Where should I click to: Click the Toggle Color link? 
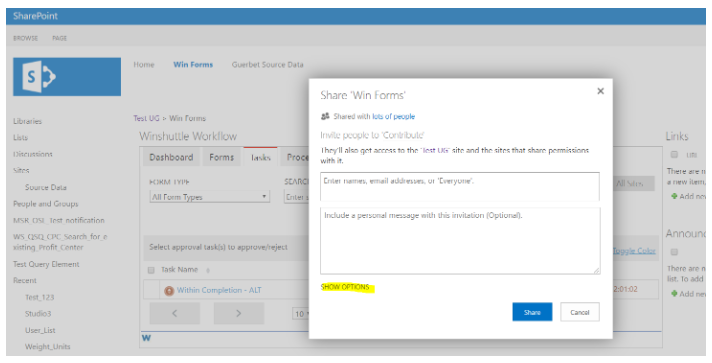pyautogui.click(x=634, y=251)
